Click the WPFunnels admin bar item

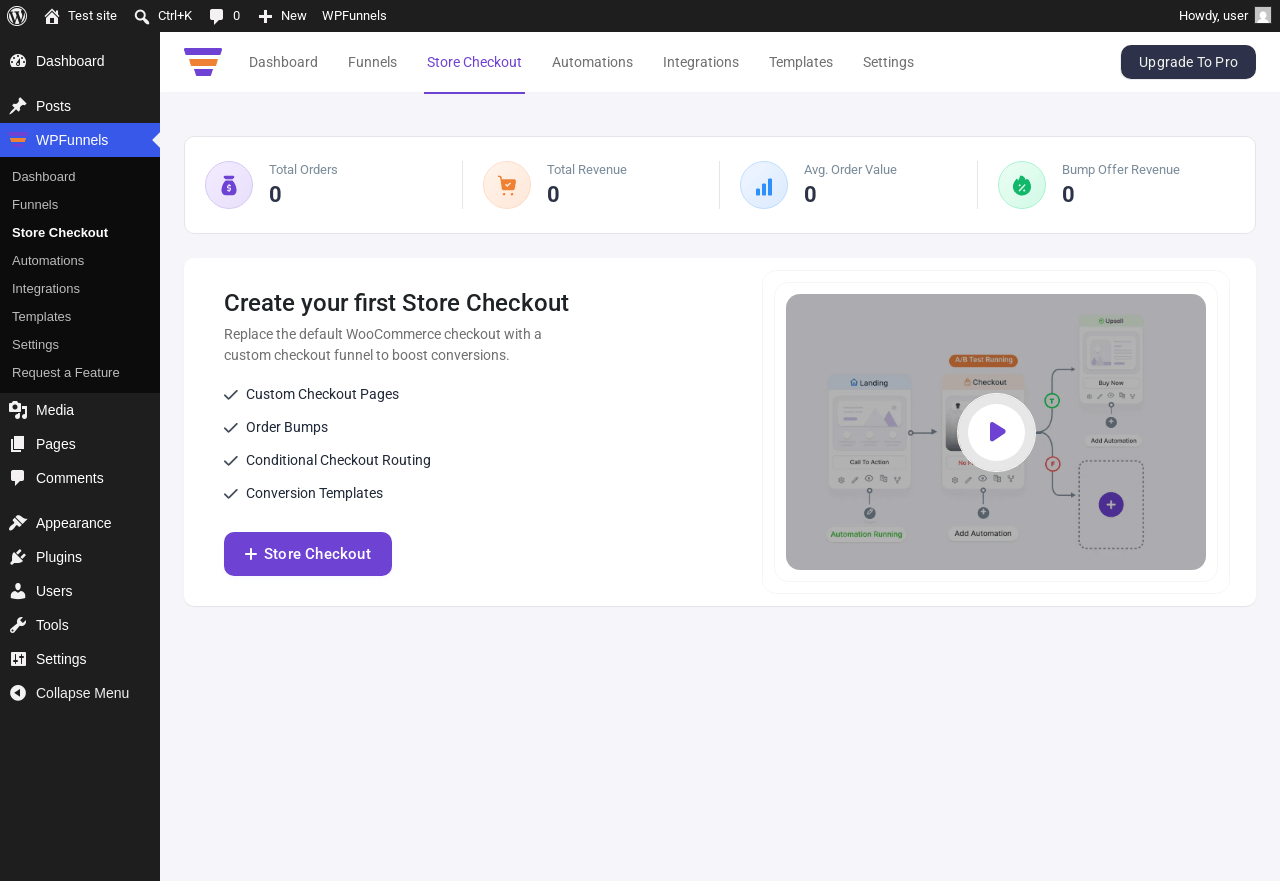[354, 16]
